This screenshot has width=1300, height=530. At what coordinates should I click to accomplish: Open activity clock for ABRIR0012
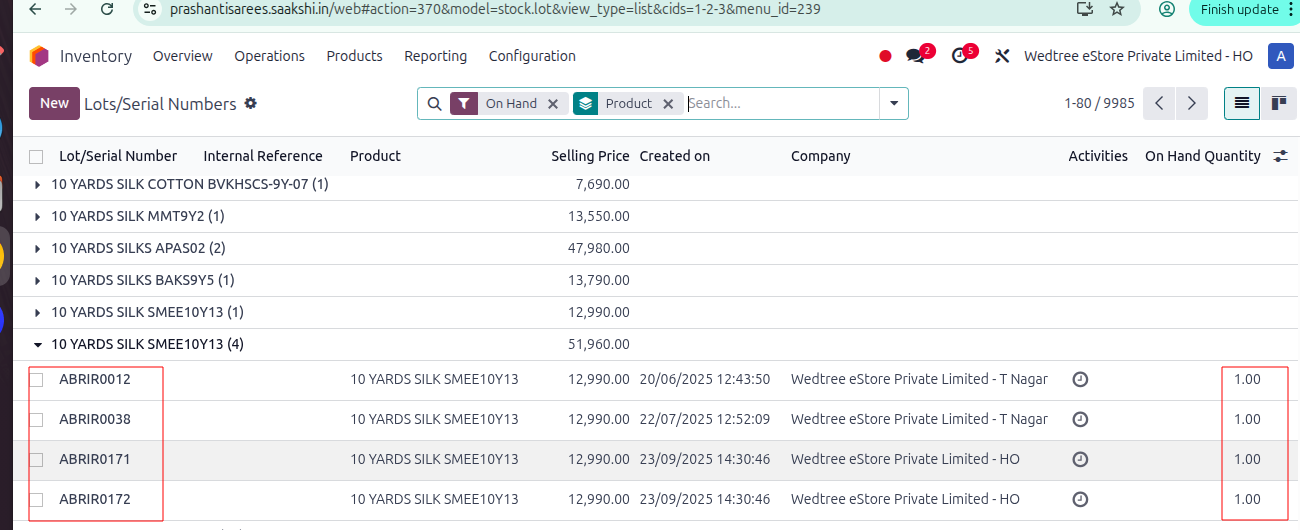click(1080, 379)
